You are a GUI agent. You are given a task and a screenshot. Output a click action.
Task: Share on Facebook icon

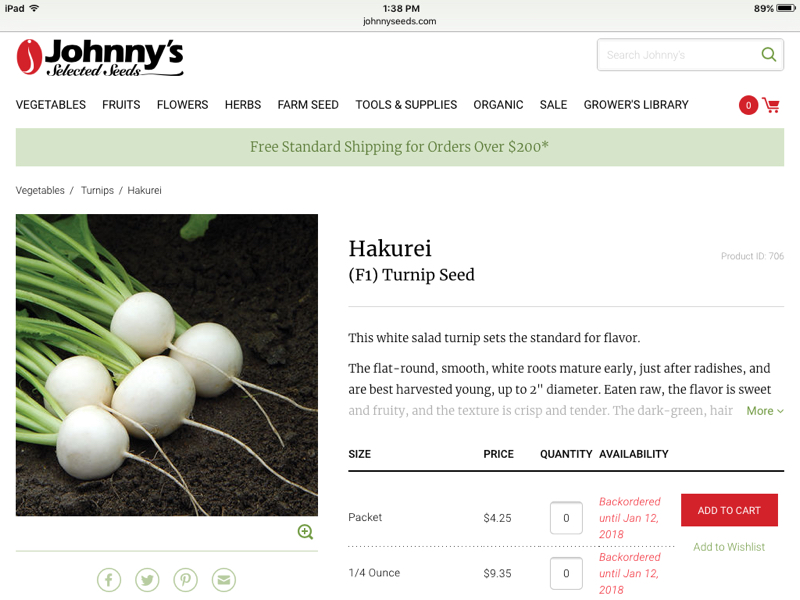click(x=109, y=580)
